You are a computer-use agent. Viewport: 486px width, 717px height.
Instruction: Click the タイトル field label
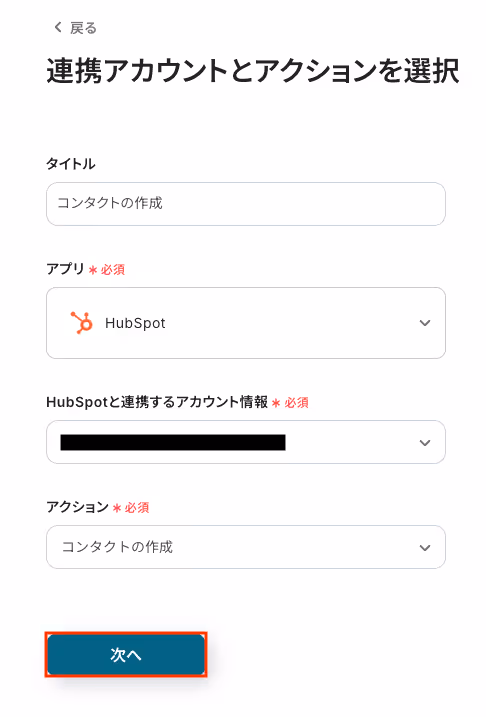70,164
